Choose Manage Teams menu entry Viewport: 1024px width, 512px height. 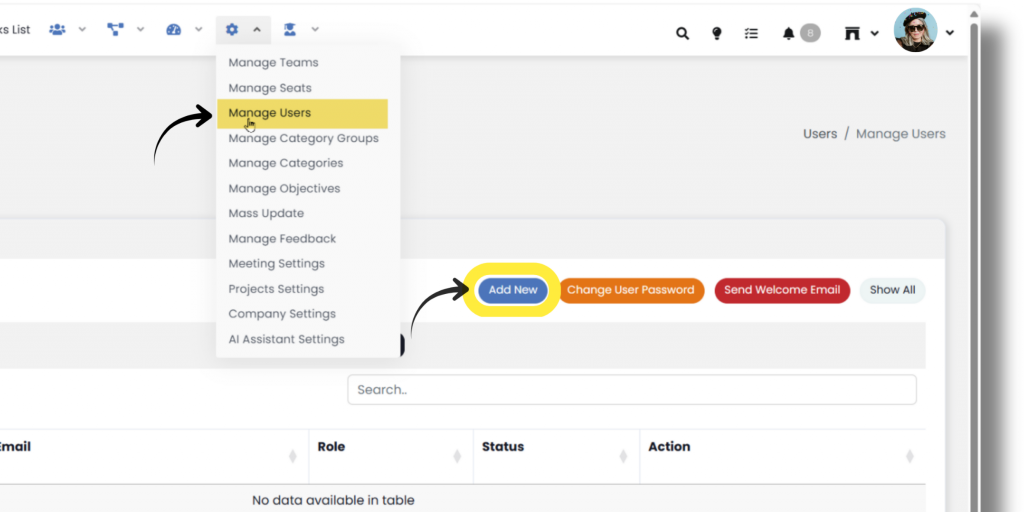tap(273, 62)
